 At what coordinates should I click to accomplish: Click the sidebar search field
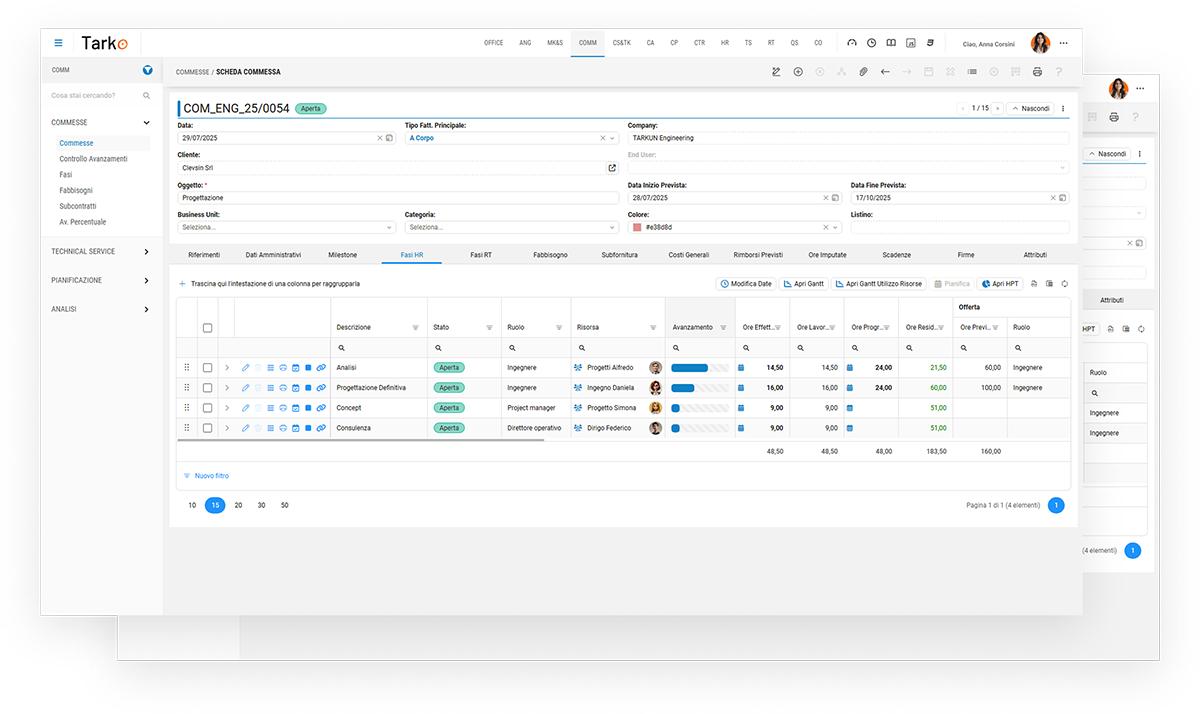95,95
